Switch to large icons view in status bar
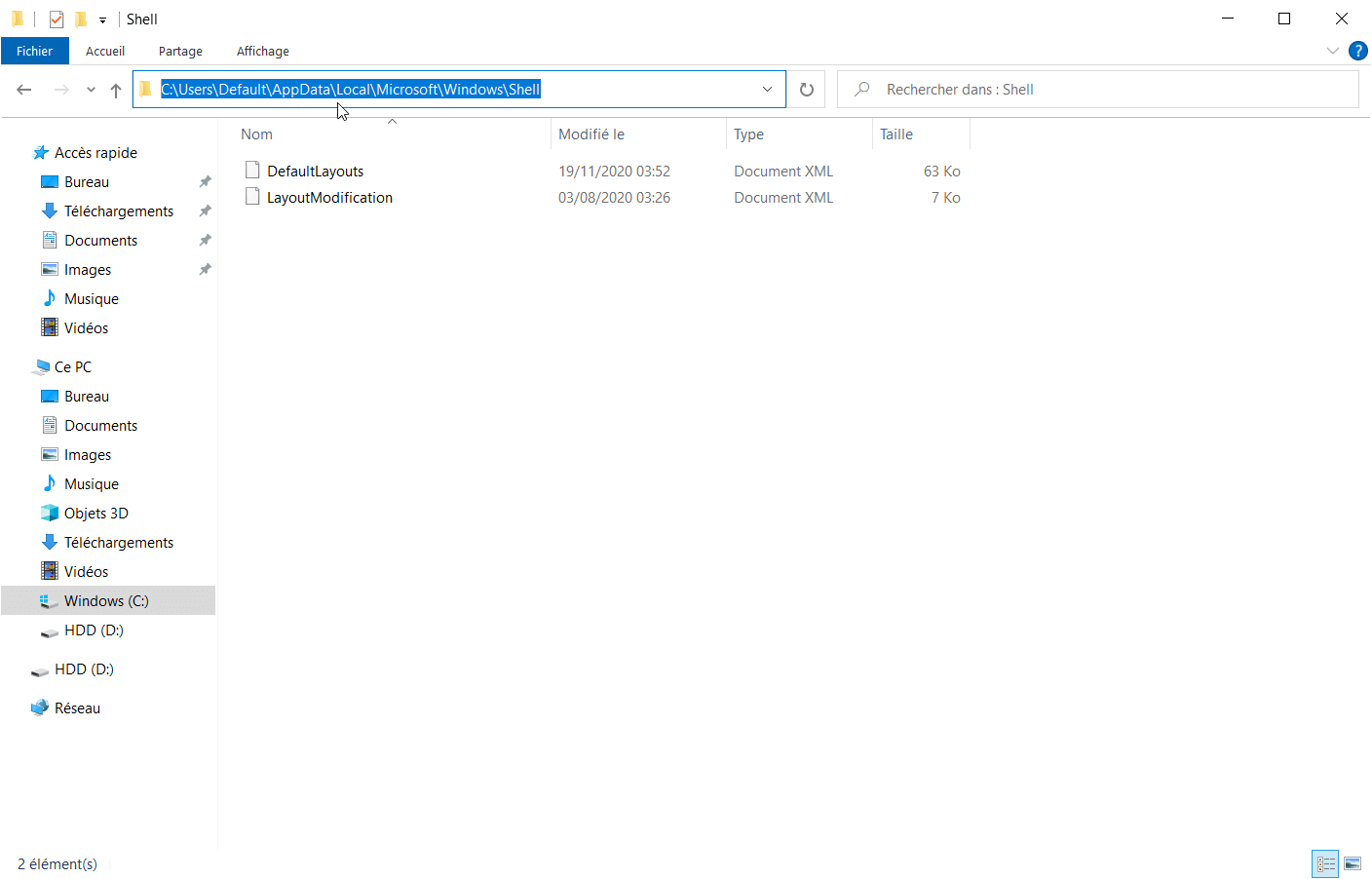Viewport: 1372px width, 879px height. (x=1353, y=863)
